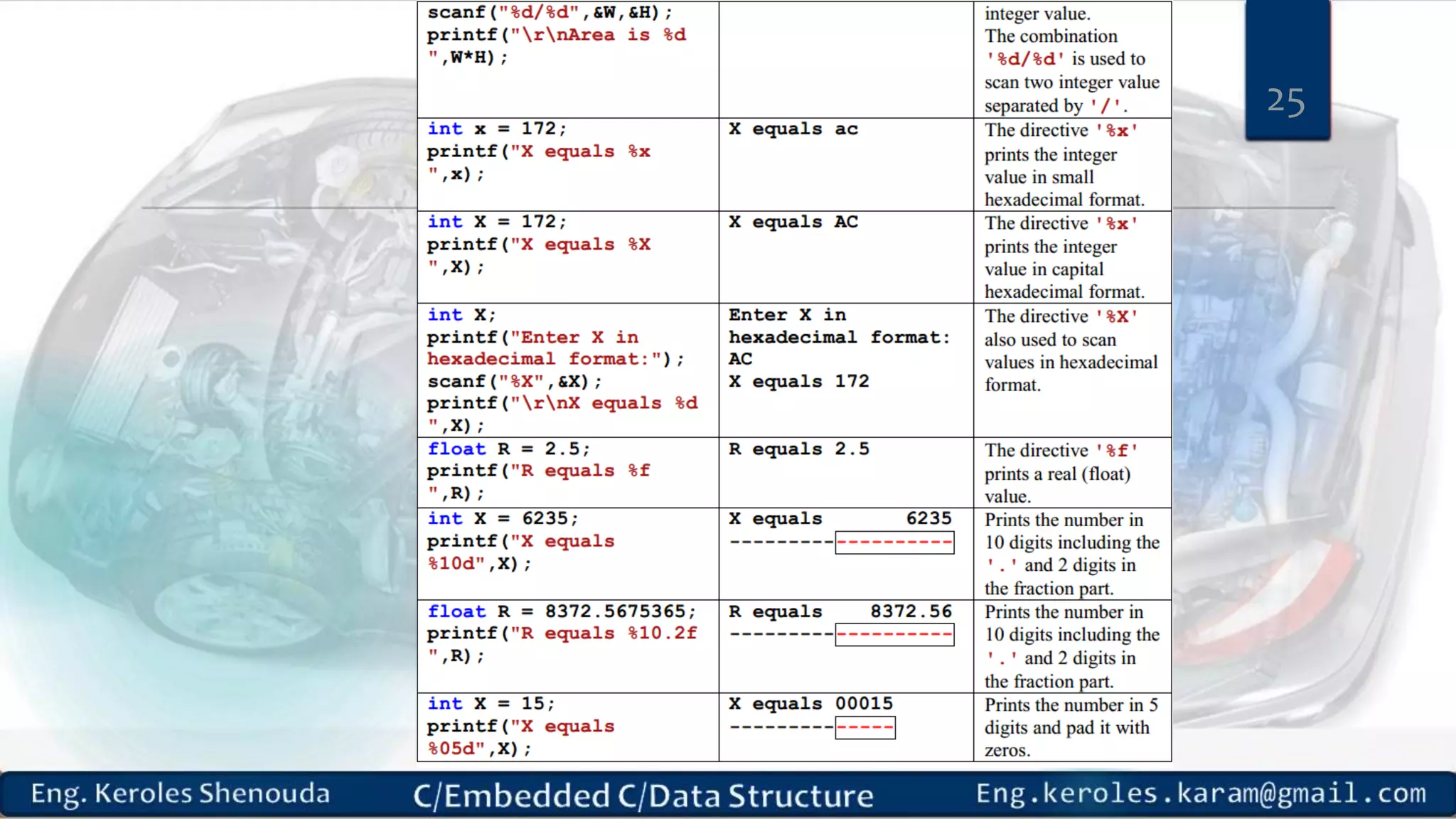Click the scanf("%X",&X) code line
Image resolution: width=1456 pixels, height=819 pixels.
click(513, 382)
